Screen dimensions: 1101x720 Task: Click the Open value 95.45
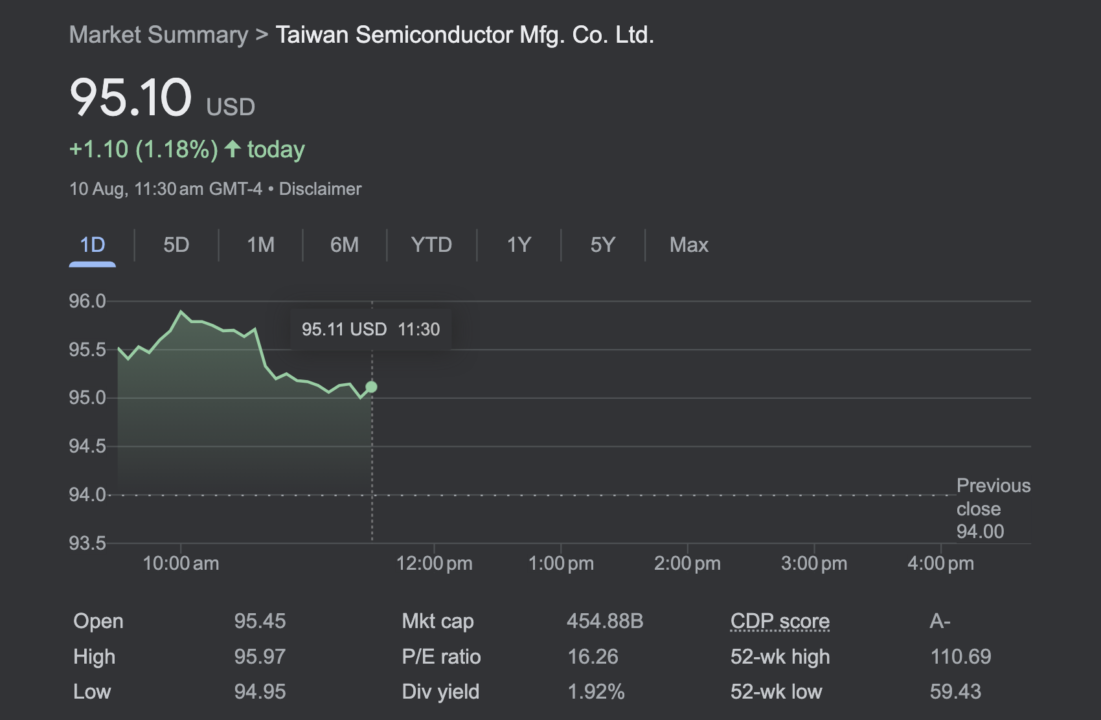tap(260, 622)
